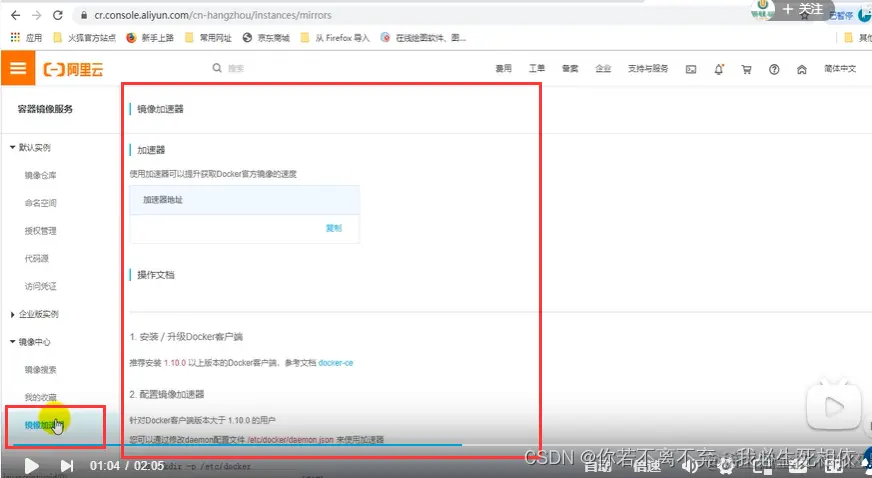Viewport: 872px width, 478px height.
Task: Open the 在线绘图软件 bookmark
Action: (423, 37)
